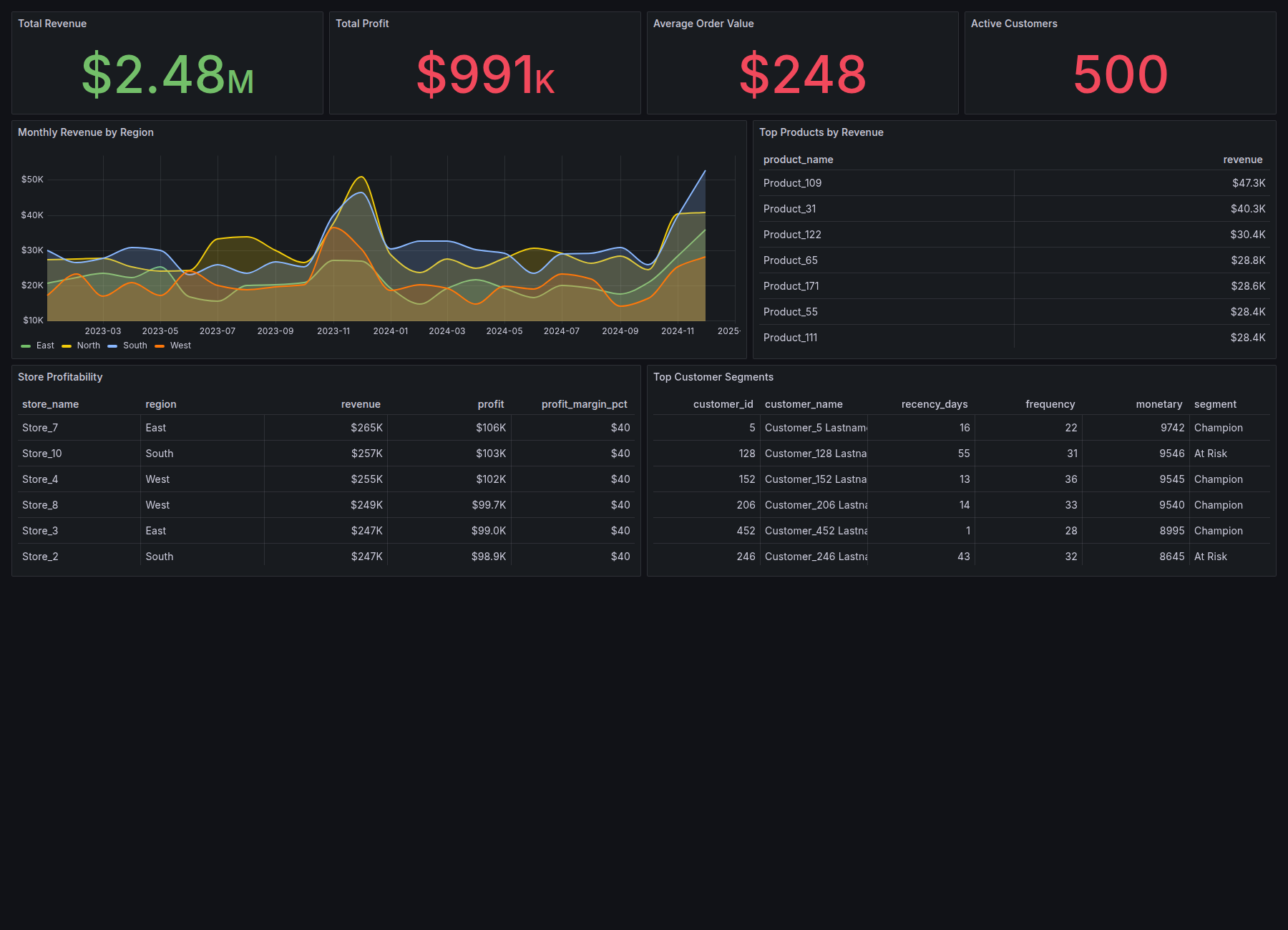Viewport: 1288px width, 930px height.
Task: Click the $248 average order value
Action: coord(803,74)
